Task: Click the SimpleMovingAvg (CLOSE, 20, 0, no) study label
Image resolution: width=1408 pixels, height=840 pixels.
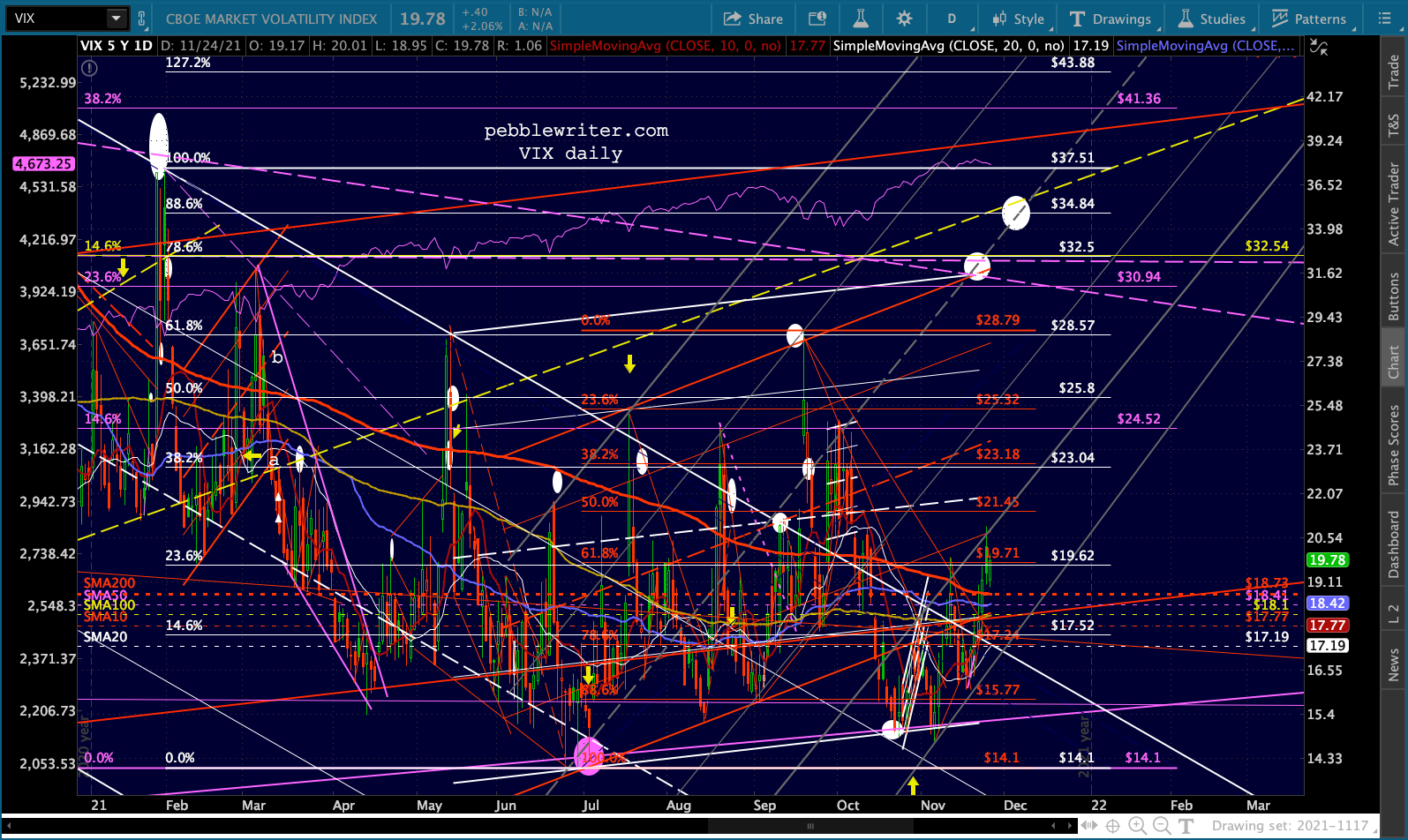Action: [948, 46]
